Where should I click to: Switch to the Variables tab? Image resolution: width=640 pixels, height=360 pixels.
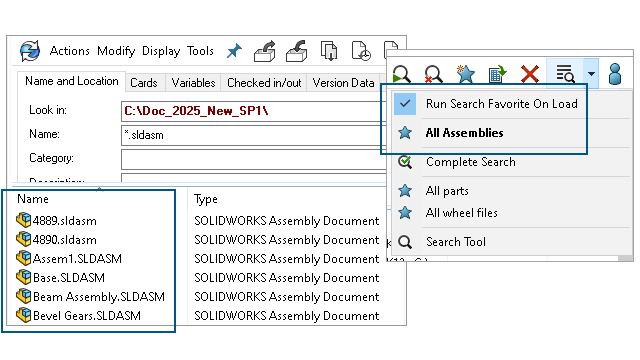[193, 83]
